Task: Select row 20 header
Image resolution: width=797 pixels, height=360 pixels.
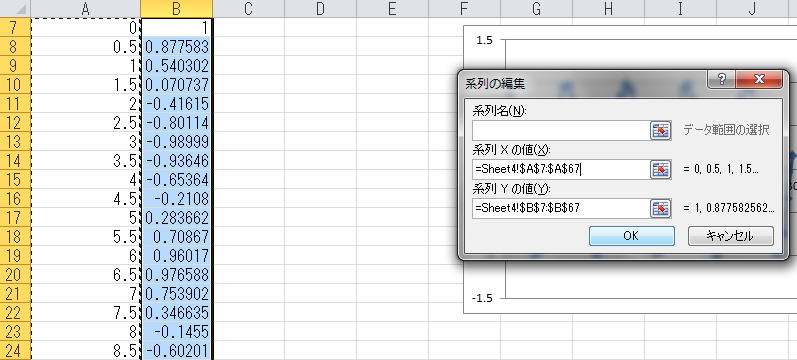Action: point(15,275)
